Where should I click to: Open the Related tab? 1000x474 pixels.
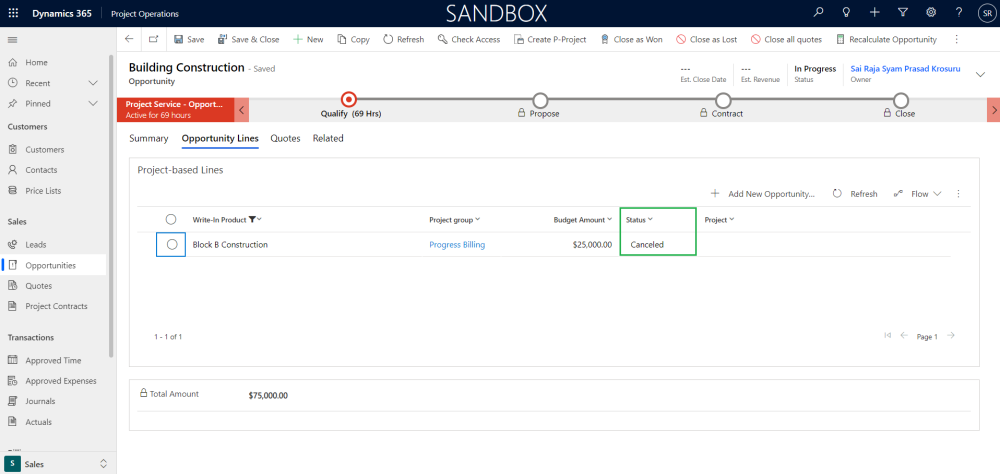click(328, 138)
